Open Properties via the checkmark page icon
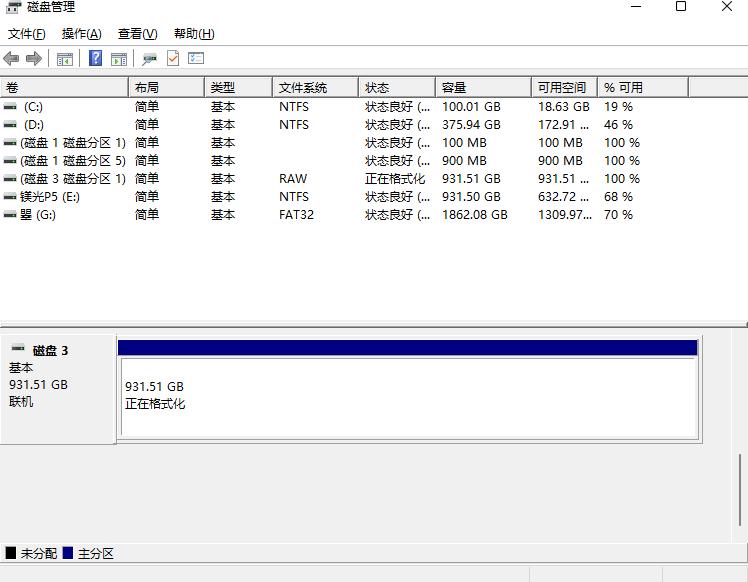Image resolution: width=748 pixels, height=582 pixels. (x=173, y=58)
